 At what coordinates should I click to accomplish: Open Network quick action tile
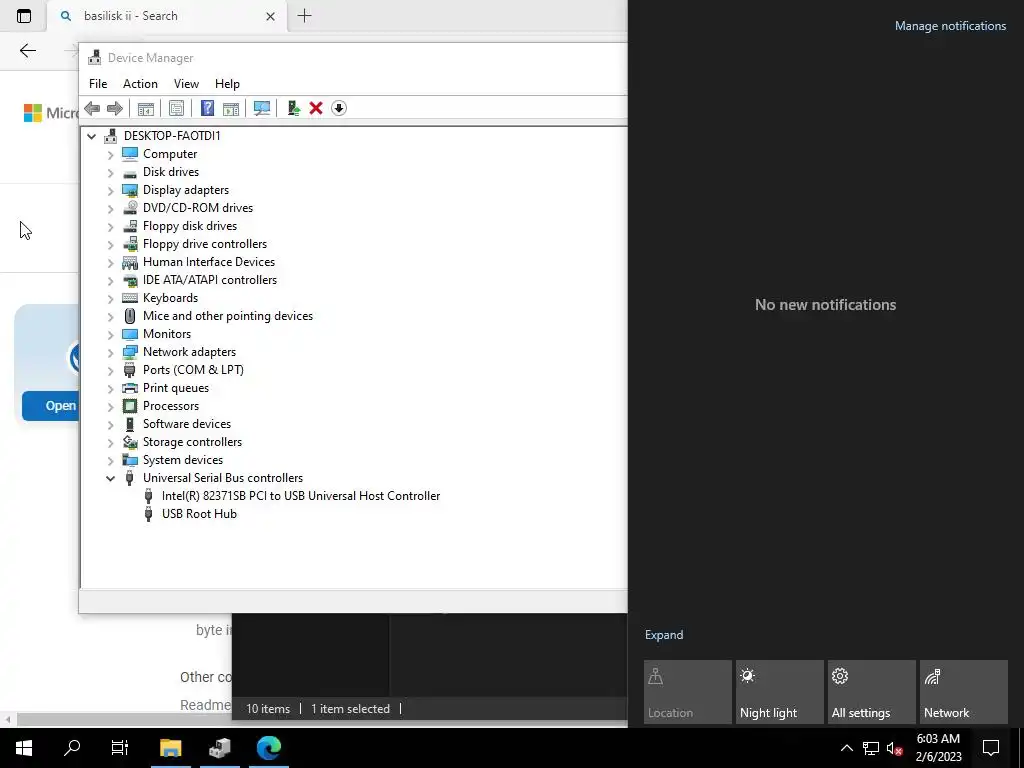tap(963, 692)
